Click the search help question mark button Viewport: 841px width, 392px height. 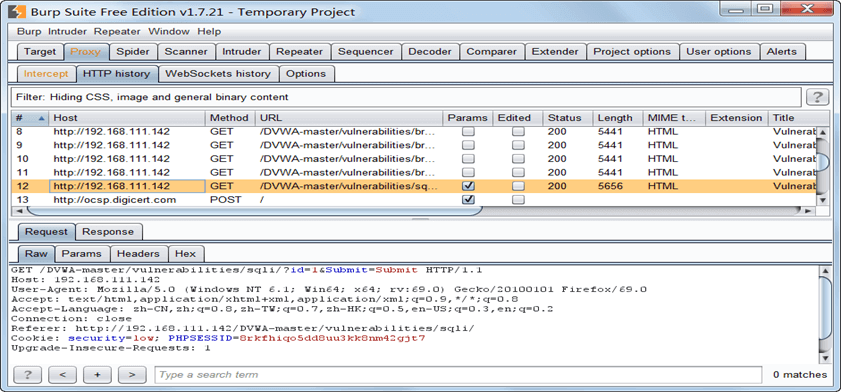click(27, 375)
